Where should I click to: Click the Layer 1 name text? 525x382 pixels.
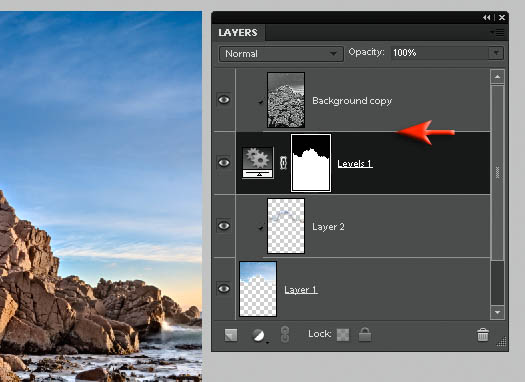pyautogui.click(x=301, y=290)
